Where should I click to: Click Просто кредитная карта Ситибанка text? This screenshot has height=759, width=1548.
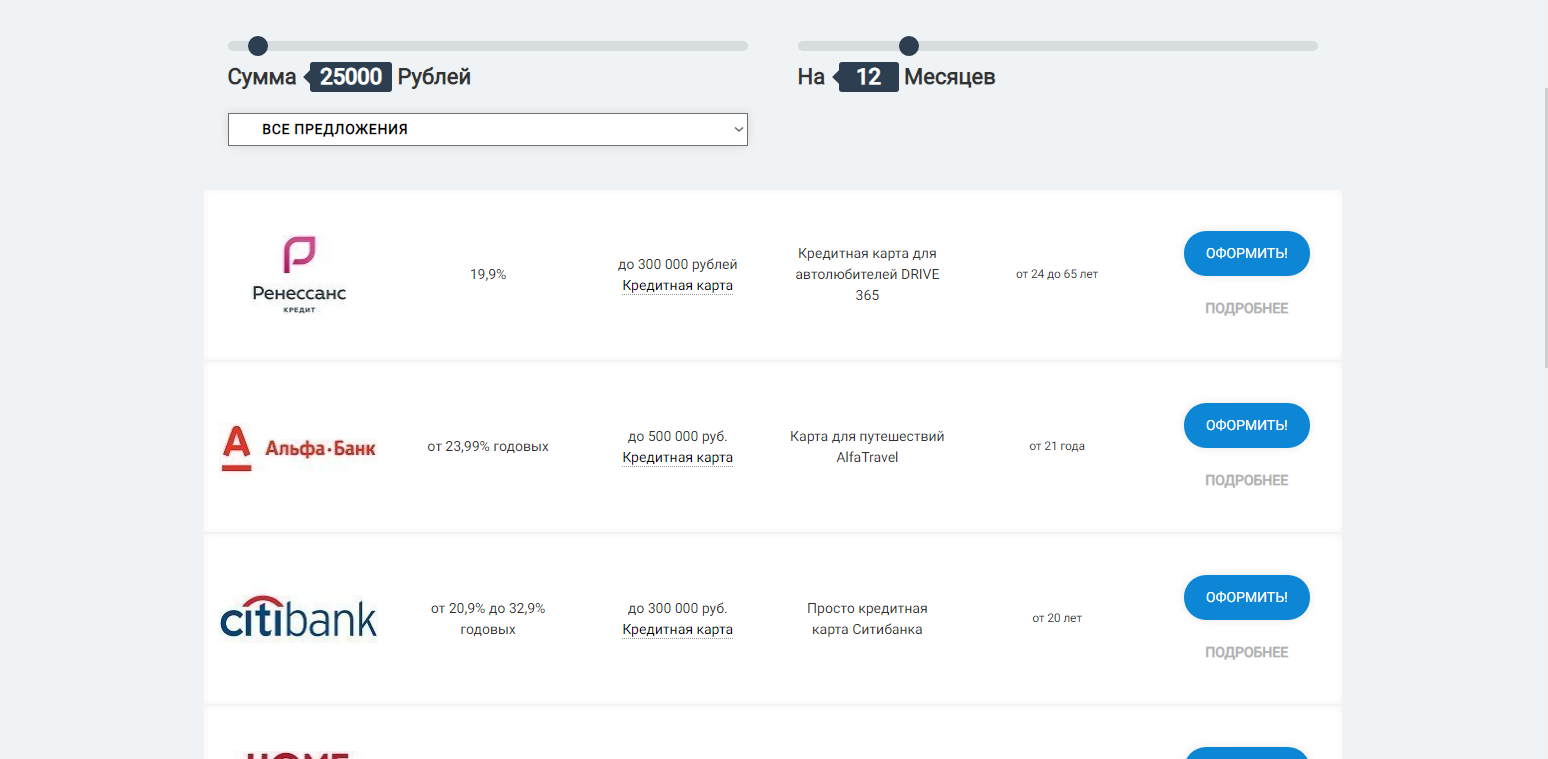point(867,619)
